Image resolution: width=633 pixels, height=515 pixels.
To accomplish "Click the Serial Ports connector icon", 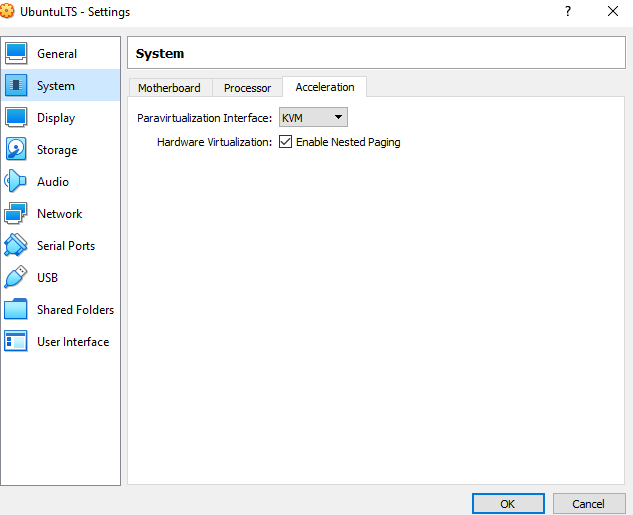I will tap(16, 245).
